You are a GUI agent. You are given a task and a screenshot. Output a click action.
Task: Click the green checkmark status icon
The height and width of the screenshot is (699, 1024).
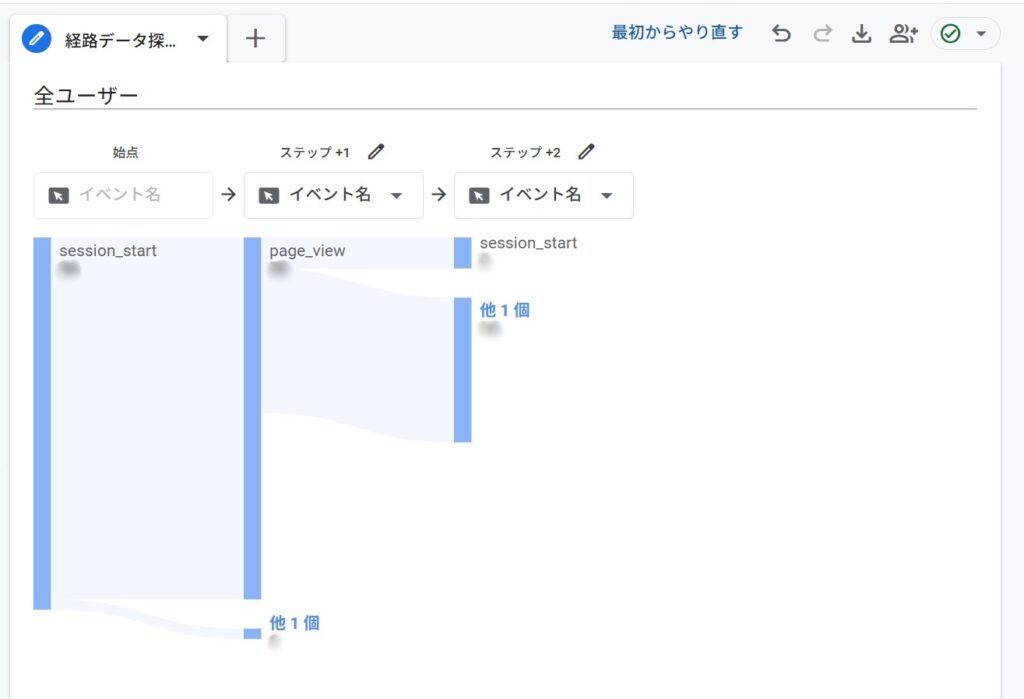click(x=951, y=34)
